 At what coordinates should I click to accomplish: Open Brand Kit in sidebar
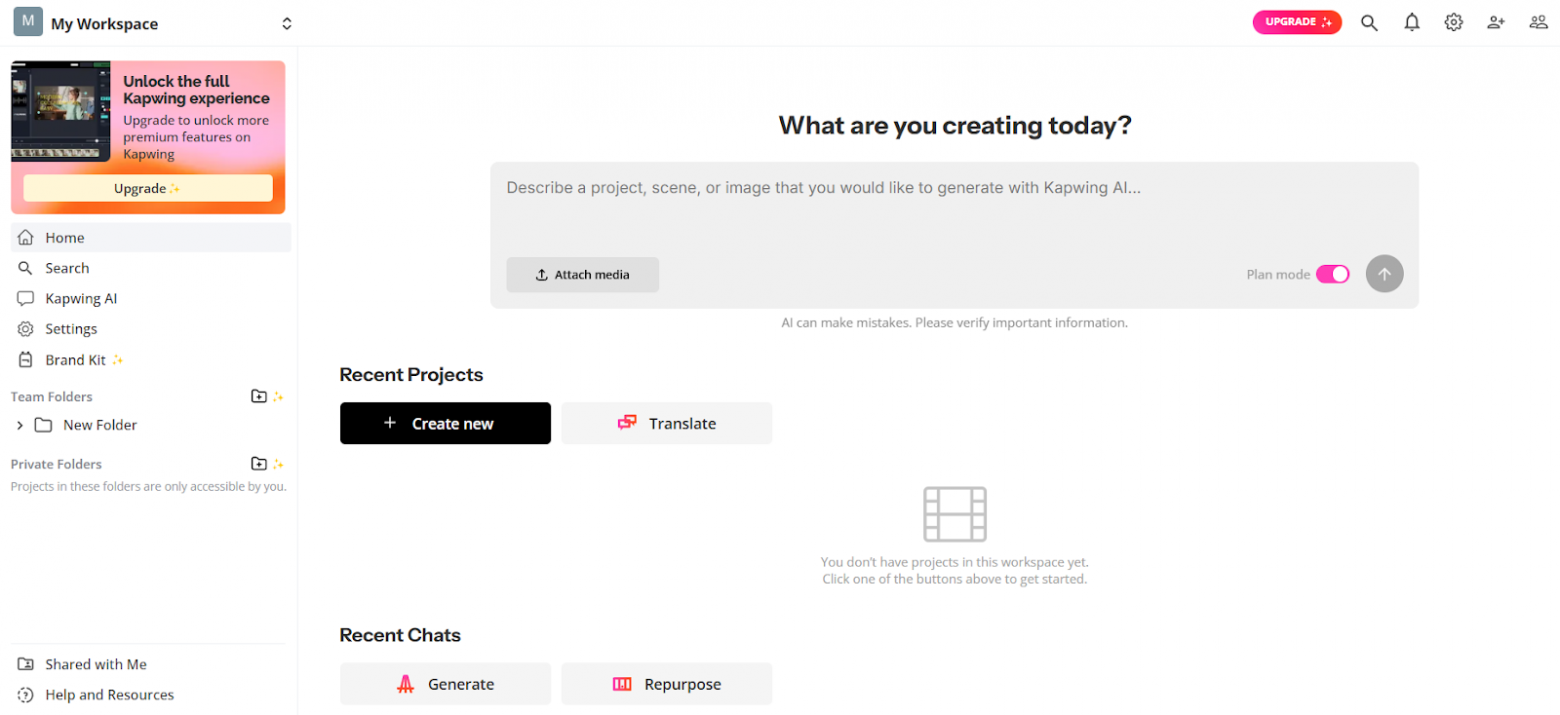coord(75,359)
